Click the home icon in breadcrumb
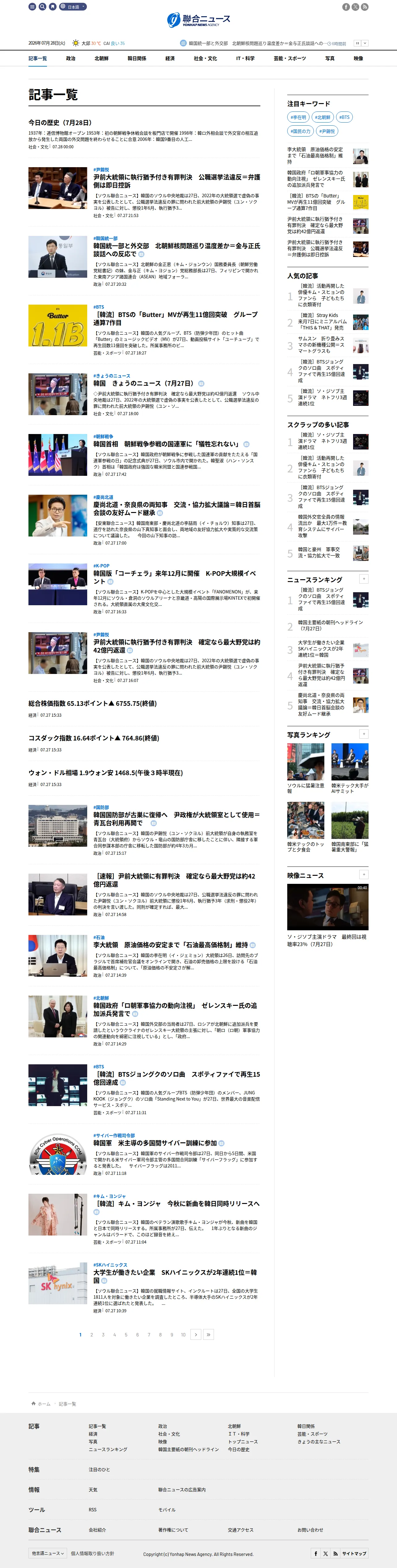The height and width of the screenshot is (1568, 397). coord(33,1404)
